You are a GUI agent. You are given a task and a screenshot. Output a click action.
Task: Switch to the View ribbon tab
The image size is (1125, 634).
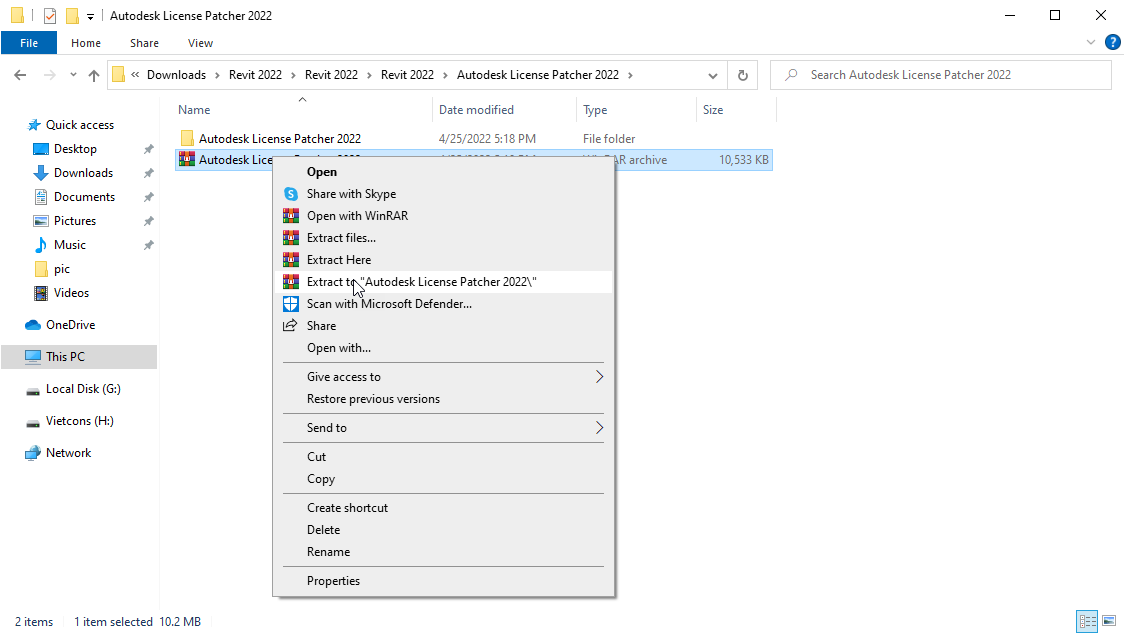[x=200, y=43]
